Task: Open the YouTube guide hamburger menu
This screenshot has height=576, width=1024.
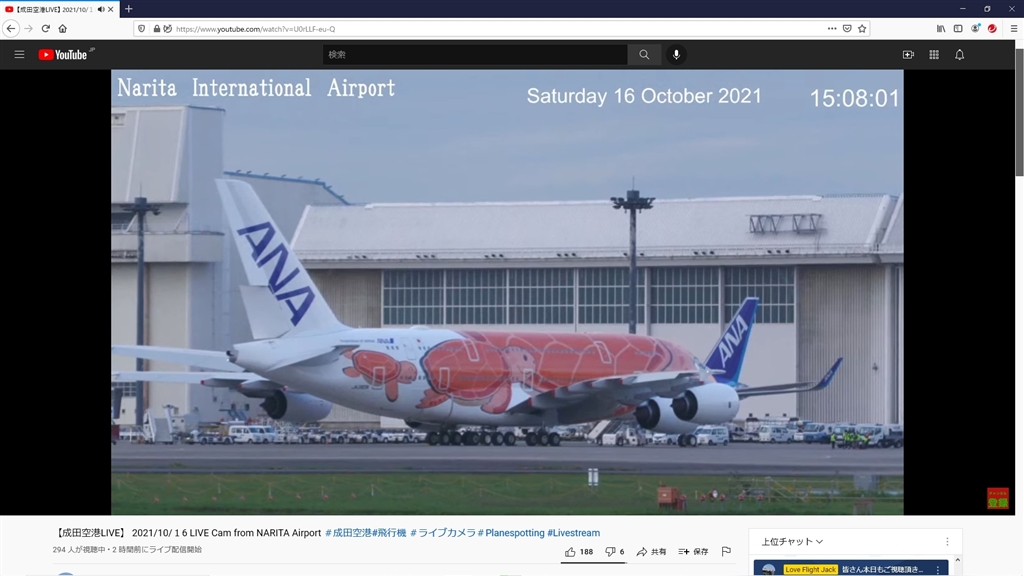Action: pyautogui.click(x=20, y=55)
